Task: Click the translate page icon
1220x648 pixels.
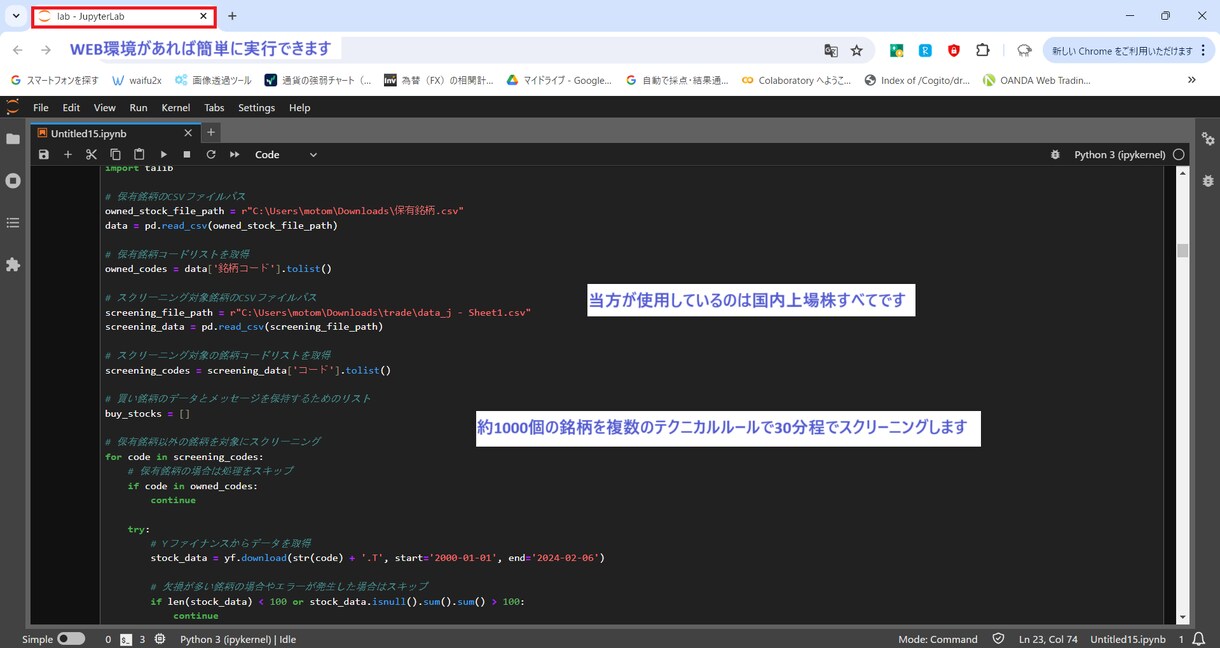Action: click(831, 50)
